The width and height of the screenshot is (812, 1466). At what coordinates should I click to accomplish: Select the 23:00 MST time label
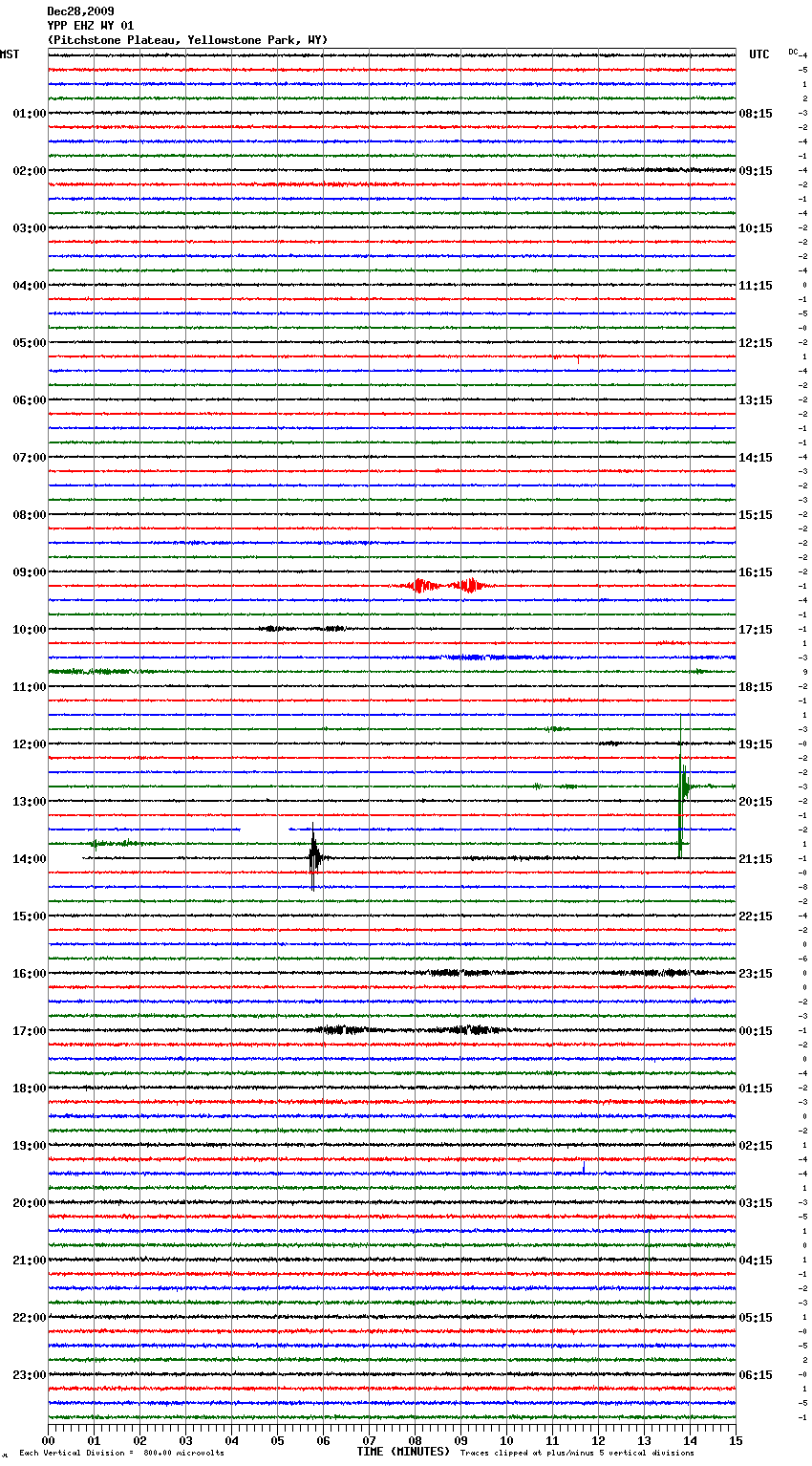[x=30, y=1375]
